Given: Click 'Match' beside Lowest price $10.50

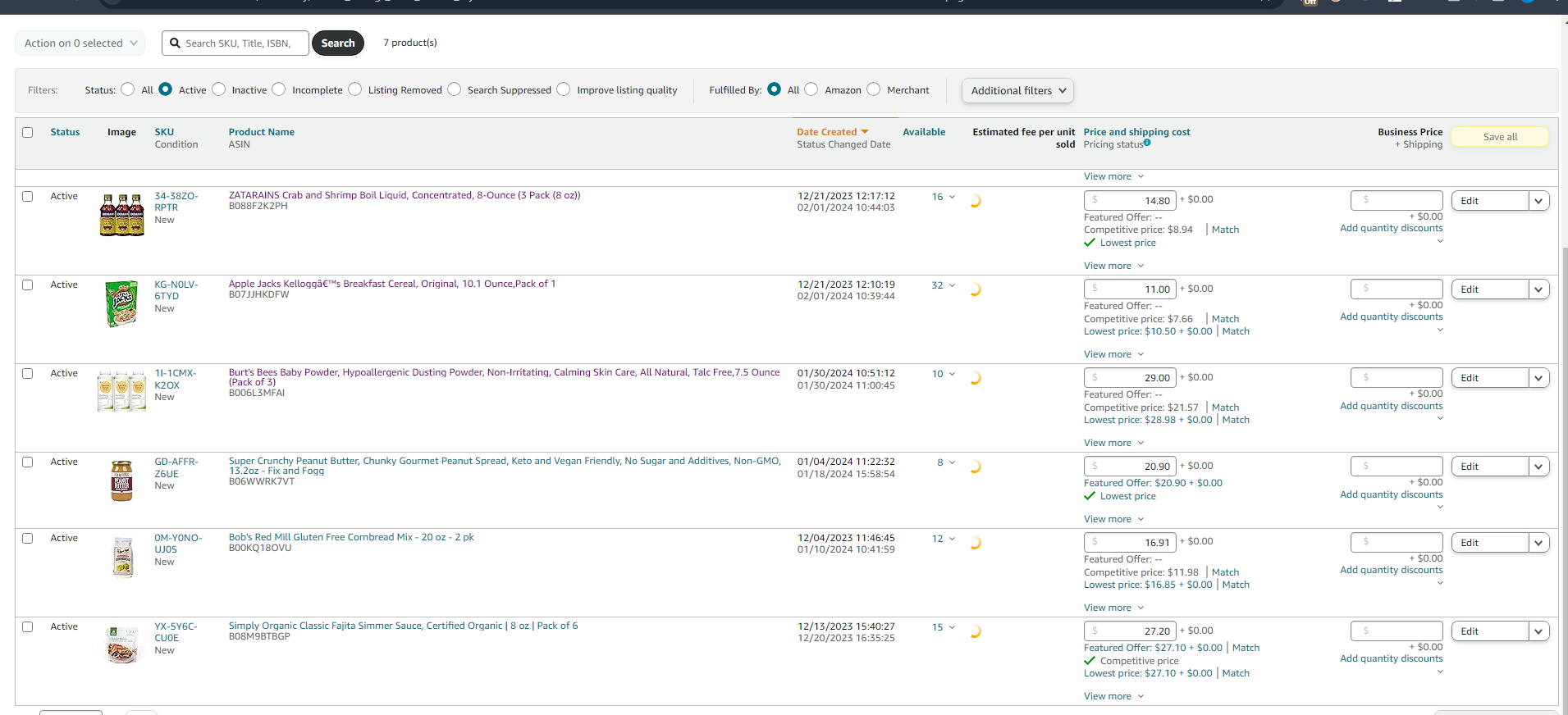Looking at the screenshot, I should pos(1236,331).
